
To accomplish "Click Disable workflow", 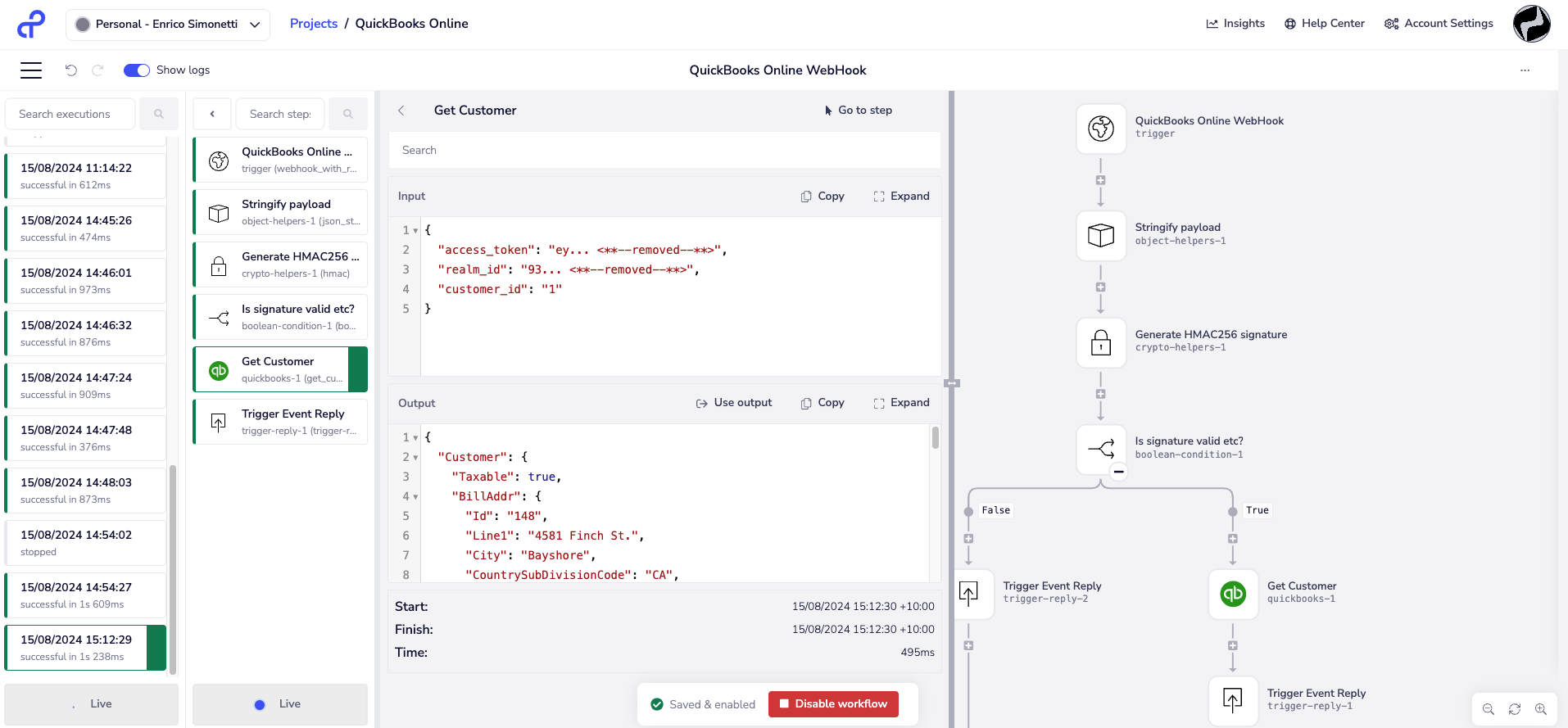I will (833, 704).
